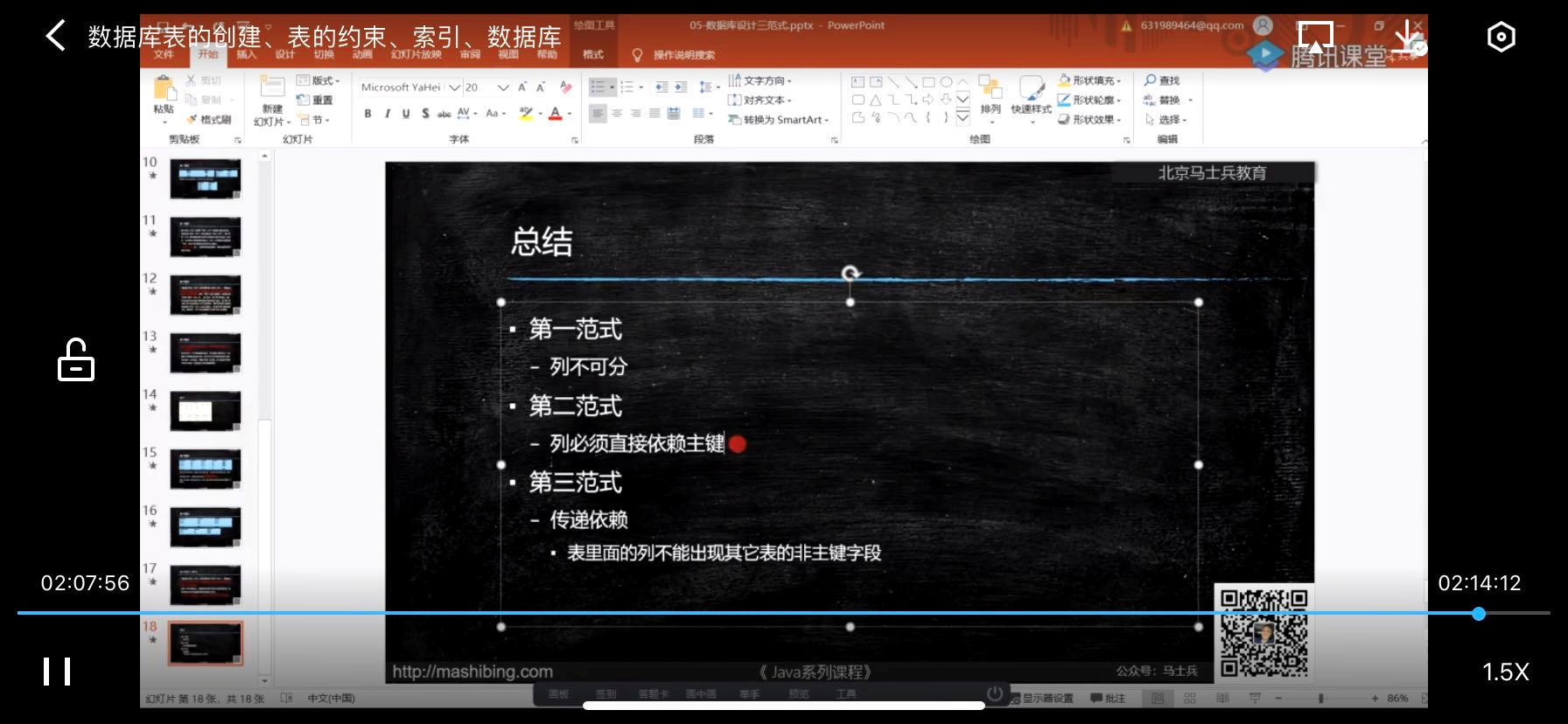Tap the download video icon
The height and width of the screenshot is (724, 1568).
tap(1409, 37)
